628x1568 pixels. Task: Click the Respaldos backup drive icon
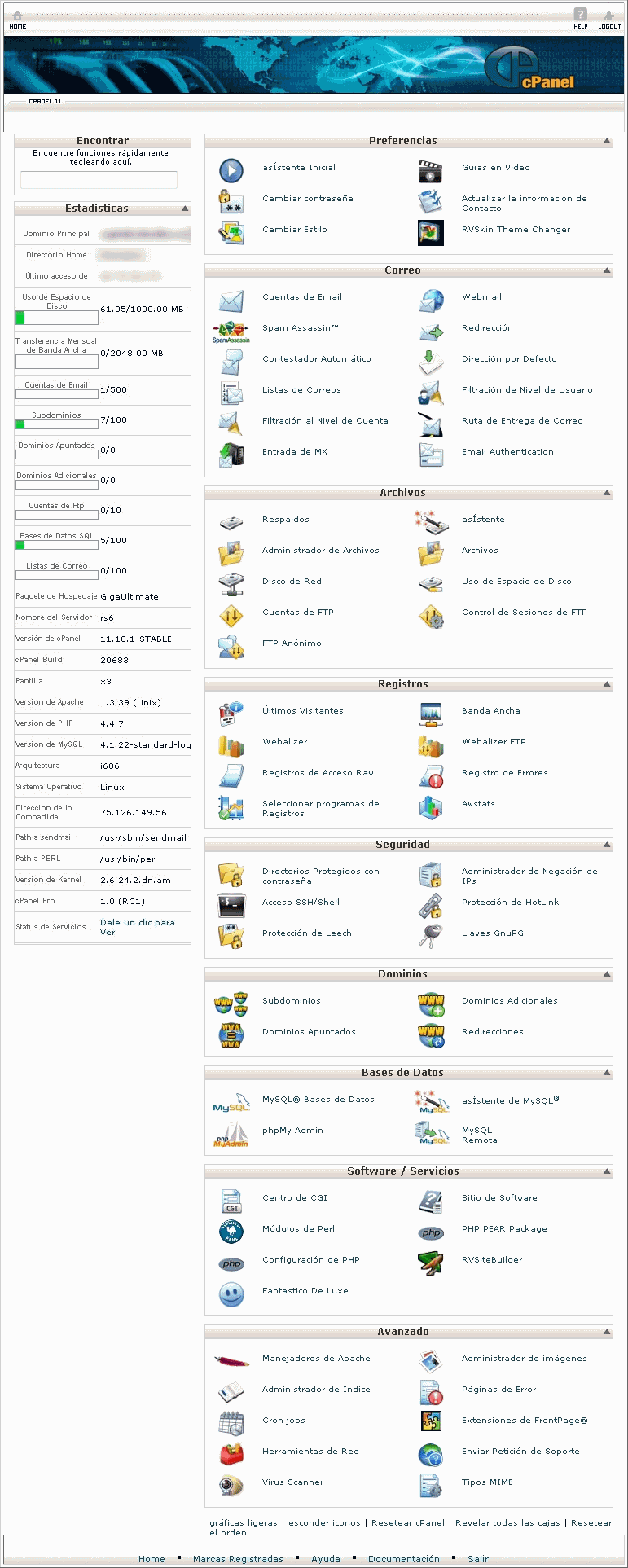click(231, 523)
